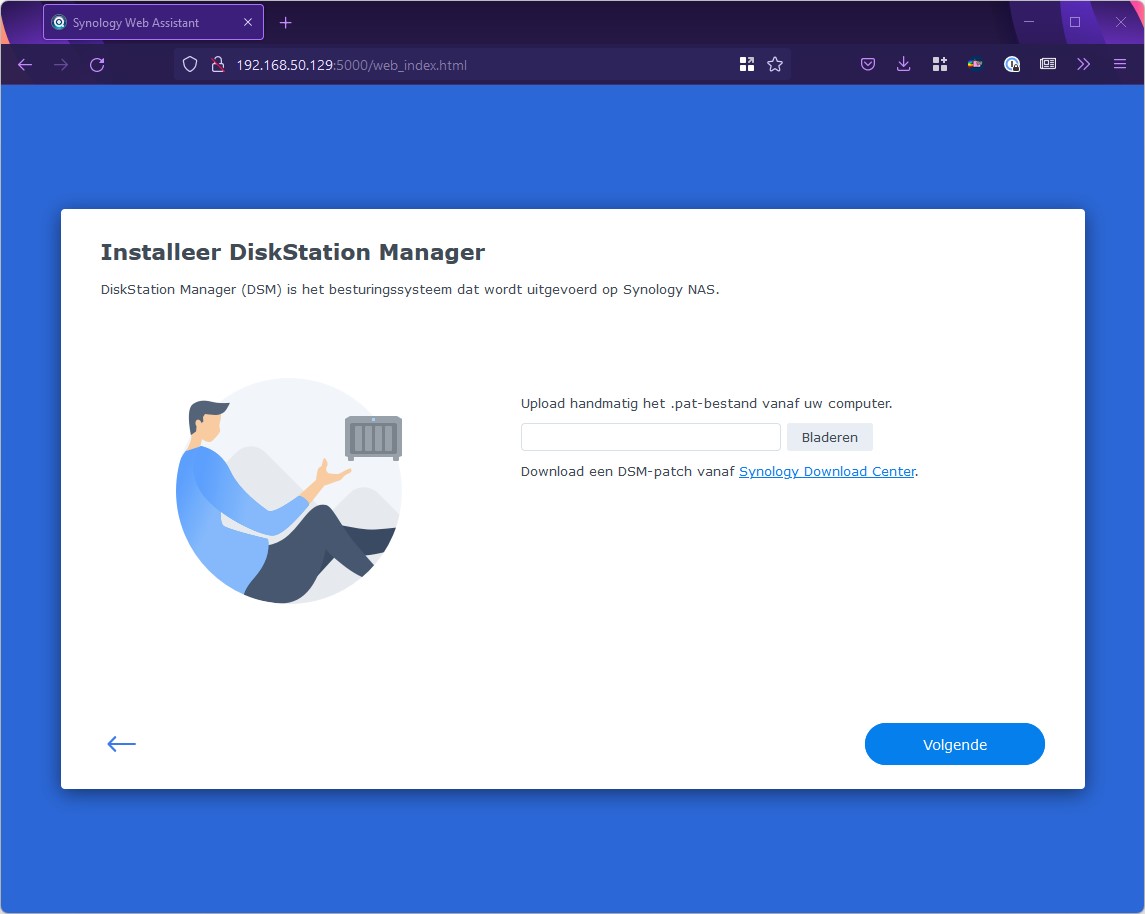The height and width of the screenshot is (914, 1145).
Task: Click the 'Upload handmatig het .pat-bestand' text
Action: pos(707,404)
